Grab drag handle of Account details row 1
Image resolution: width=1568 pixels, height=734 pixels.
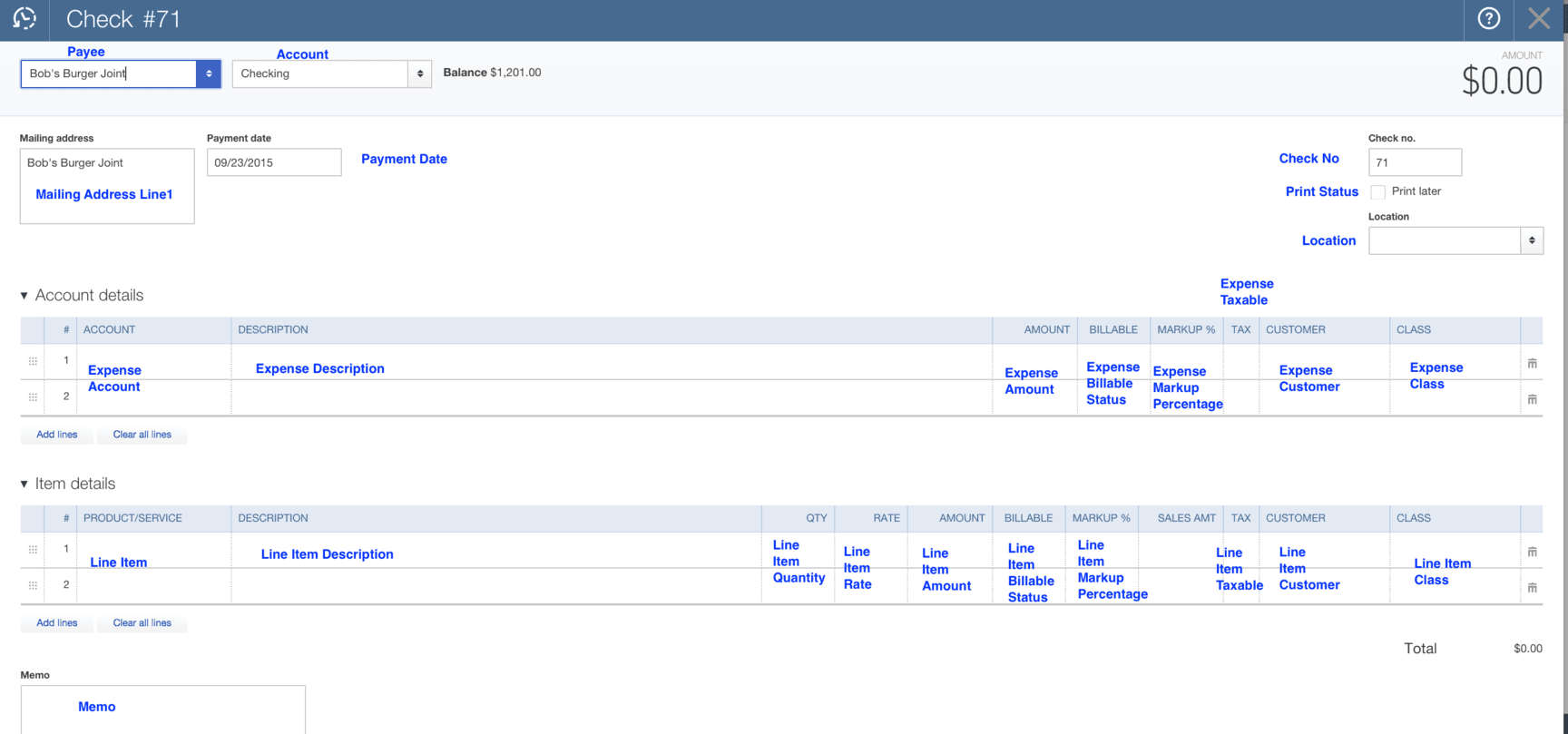coord(33,361)
